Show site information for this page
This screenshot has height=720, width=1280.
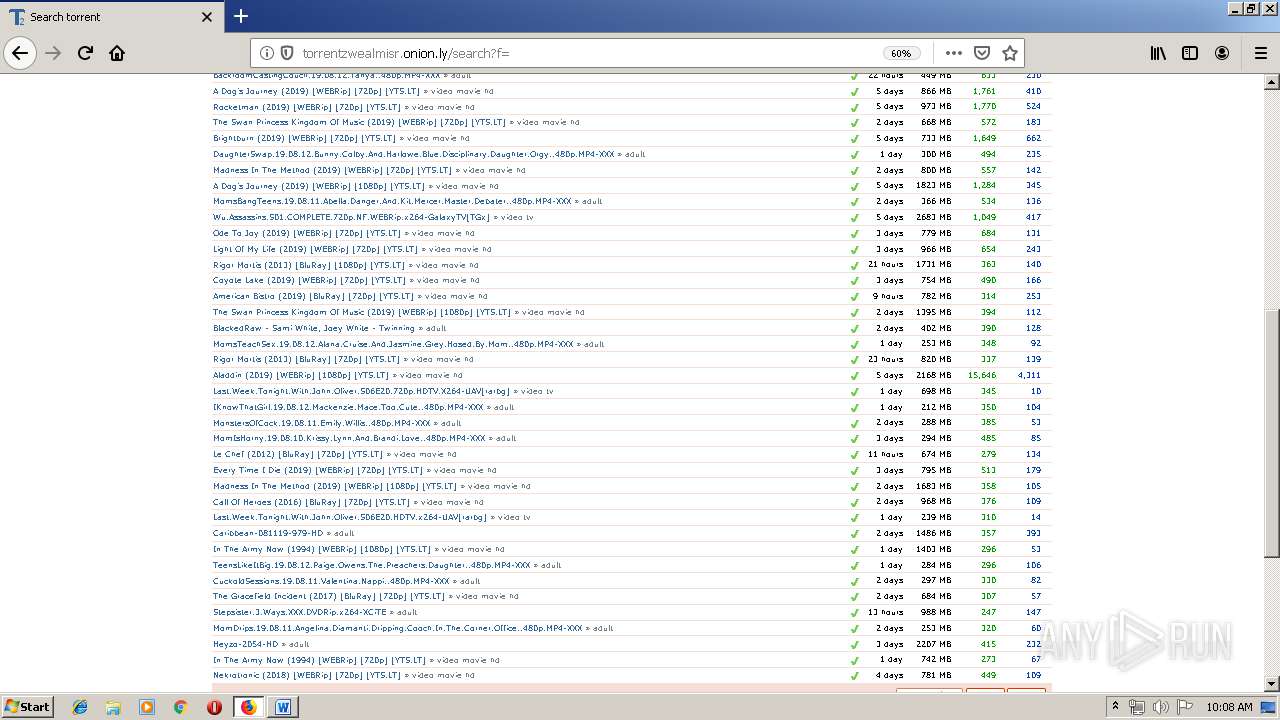(x=267, y=53)
